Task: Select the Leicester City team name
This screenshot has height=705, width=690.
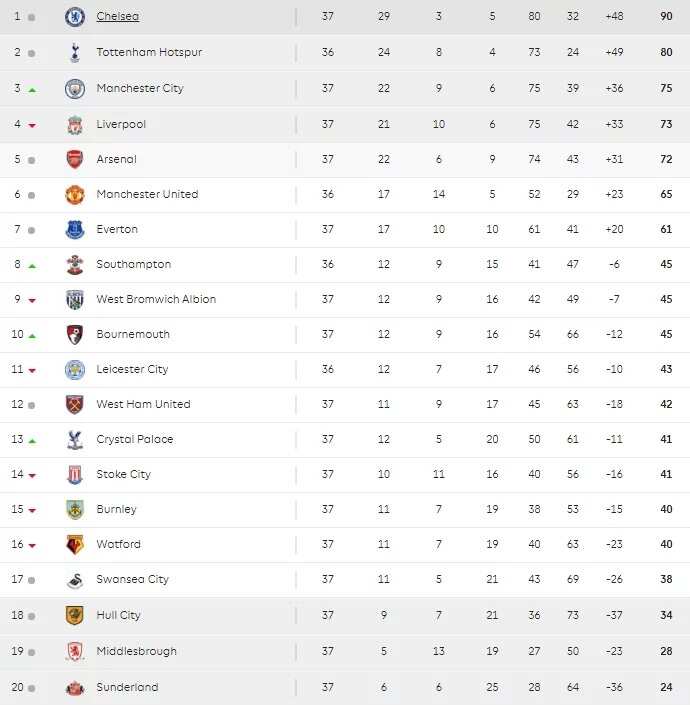Action: (132, 369)
